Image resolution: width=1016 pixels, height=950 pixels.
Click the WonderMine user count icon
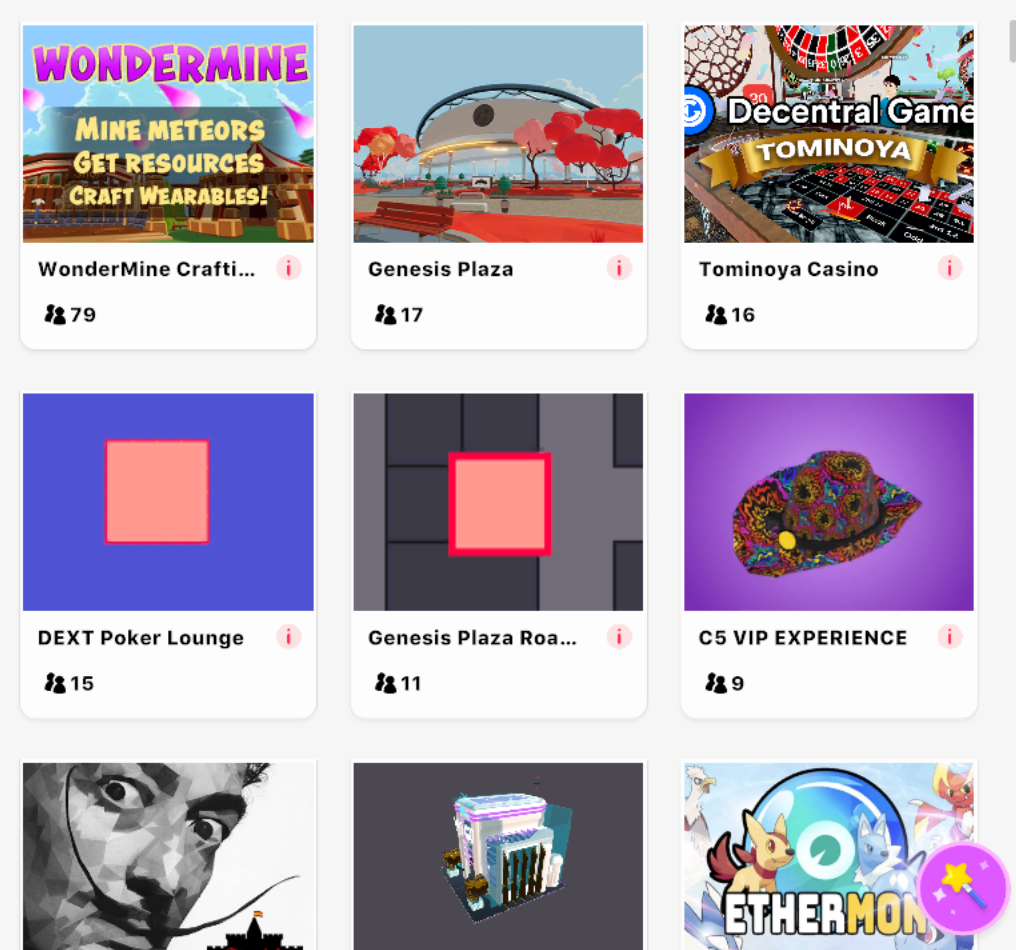55,314
